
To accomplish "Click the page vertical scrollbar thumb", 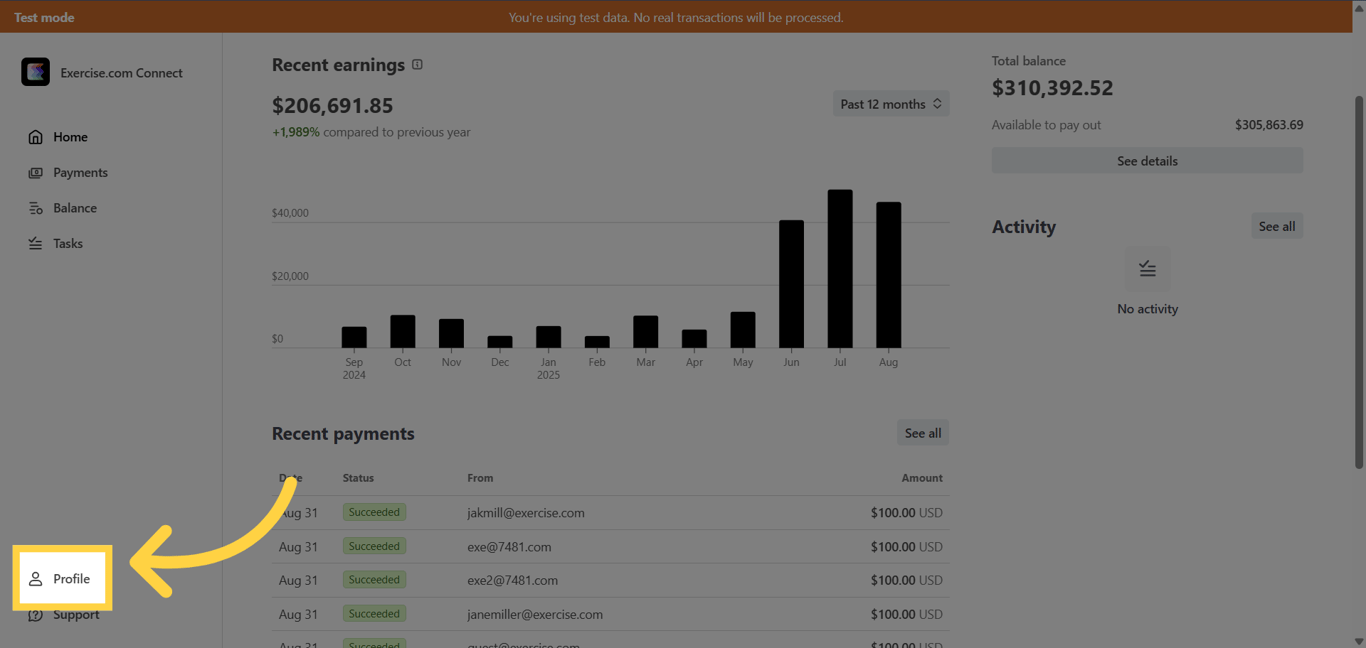I will 1359,282.
